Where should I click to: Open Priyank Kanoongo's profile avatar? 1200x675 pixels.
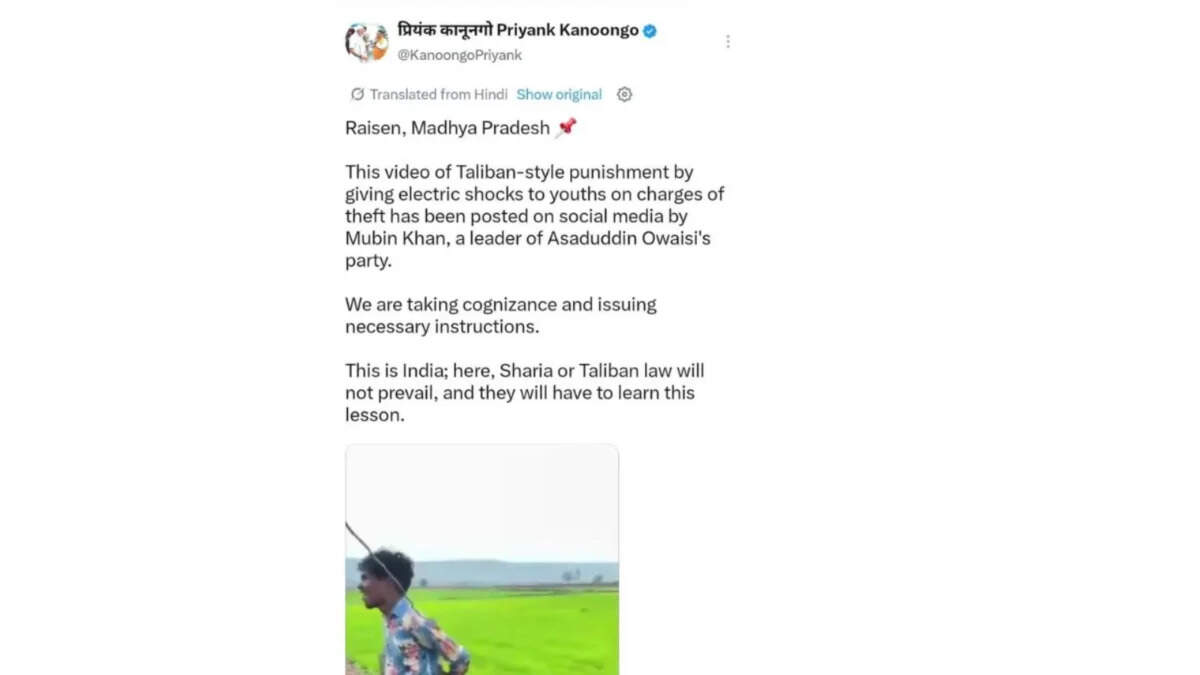pos(367,42)
